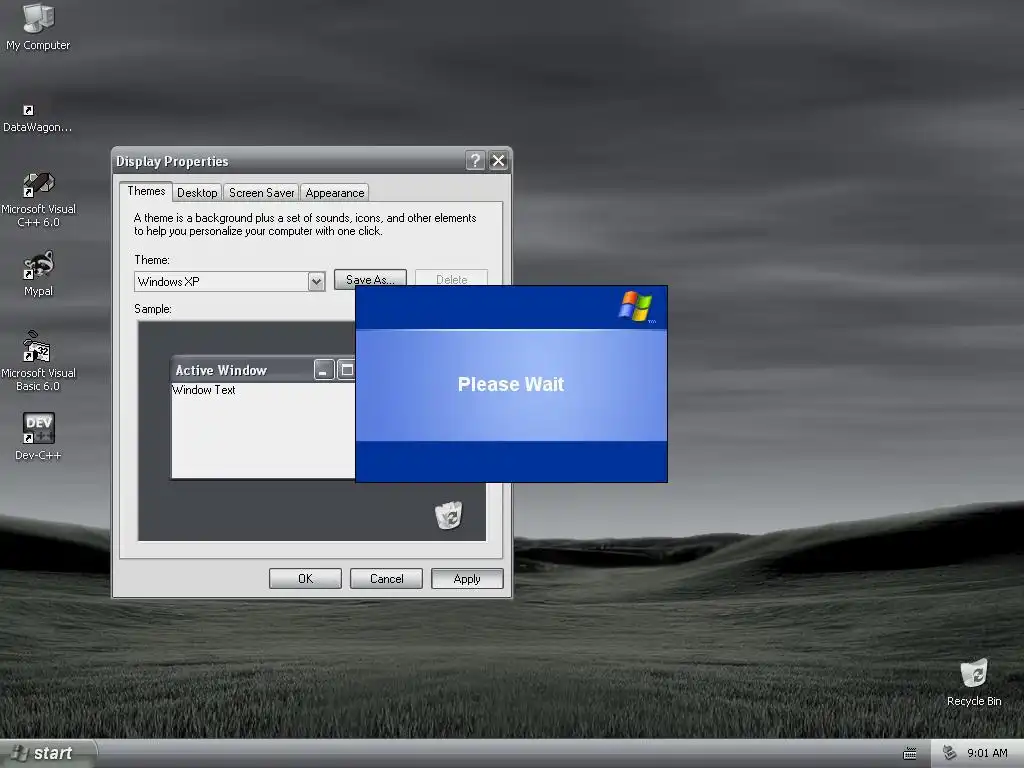Select the Dev-C++ desktop icon
The image size is (1024, 768).
pyautogui.click(x=39, y=436)
